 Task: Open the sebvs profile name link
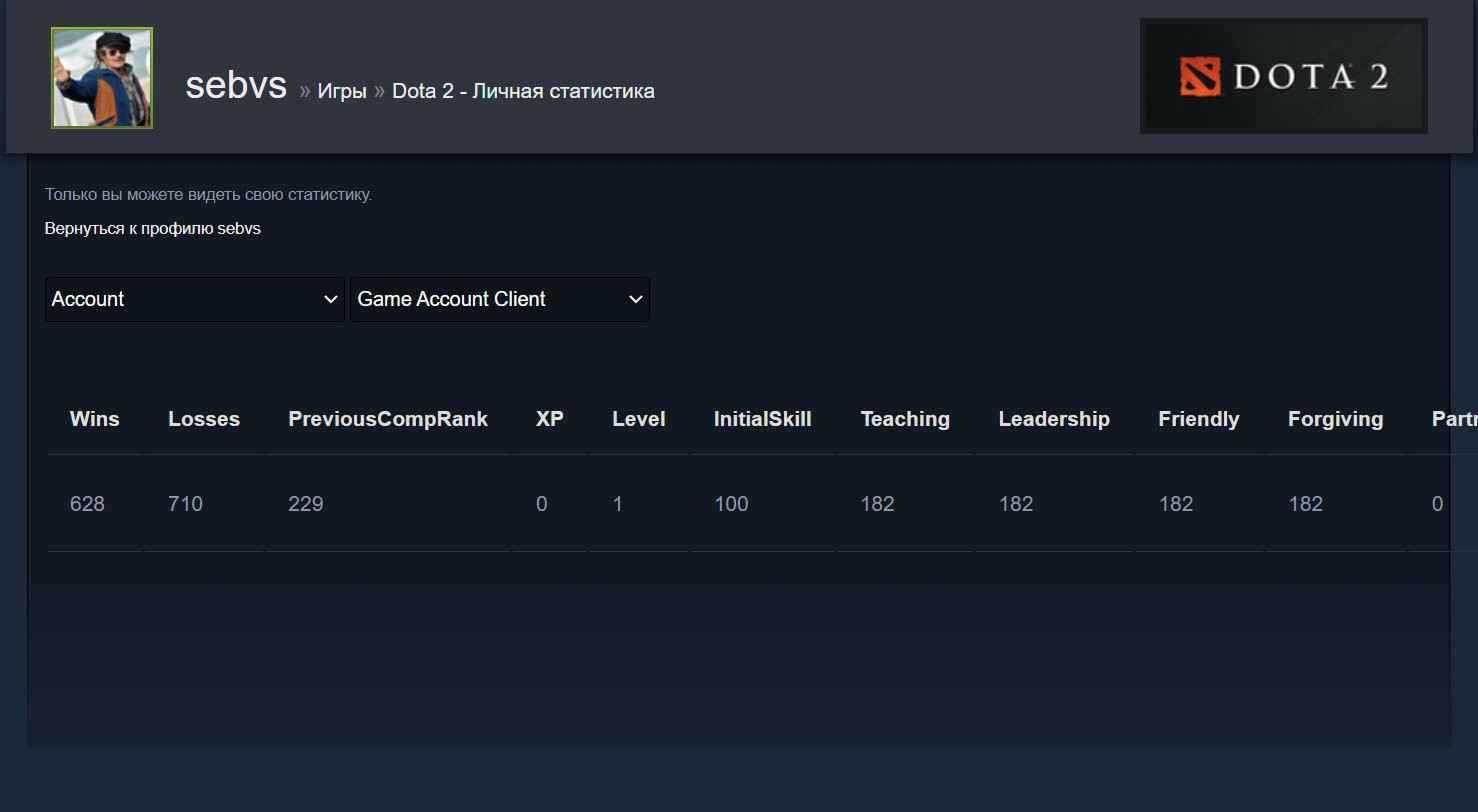point(236,86)
